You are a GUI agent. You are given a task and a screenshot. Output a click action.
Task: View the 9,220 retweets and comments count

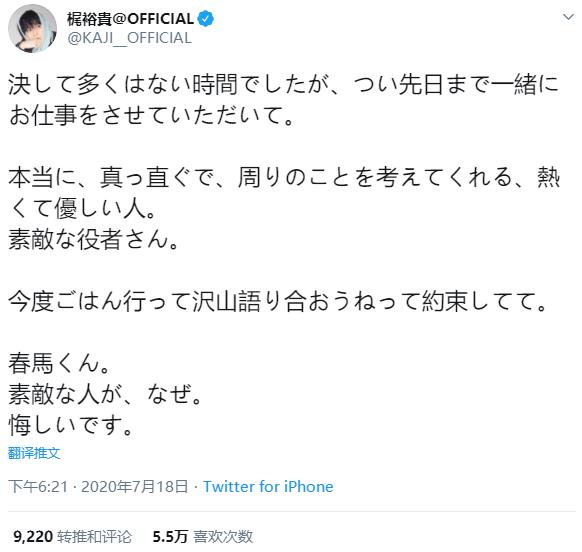33,536
